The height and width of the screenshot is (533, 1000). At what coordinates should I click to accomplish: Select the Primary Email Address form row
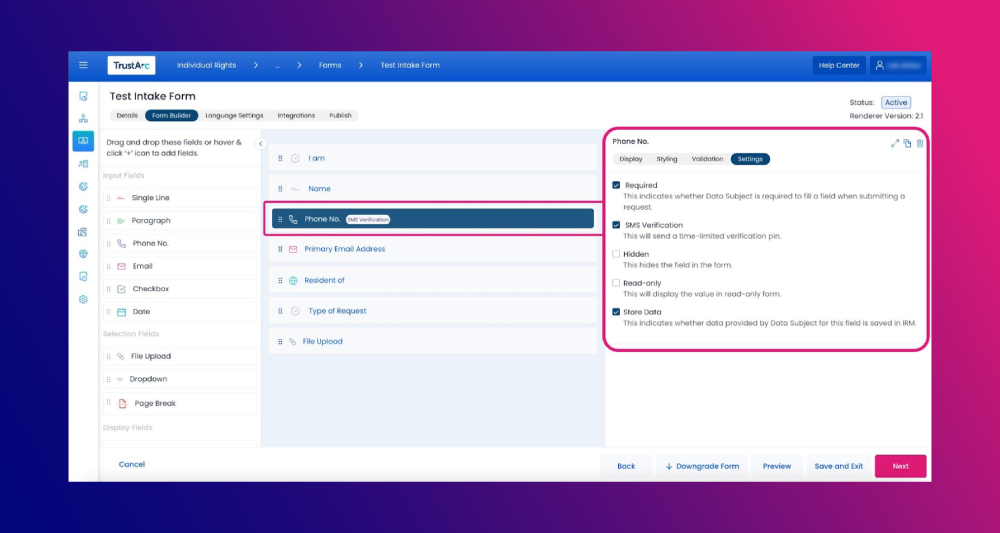433,249
